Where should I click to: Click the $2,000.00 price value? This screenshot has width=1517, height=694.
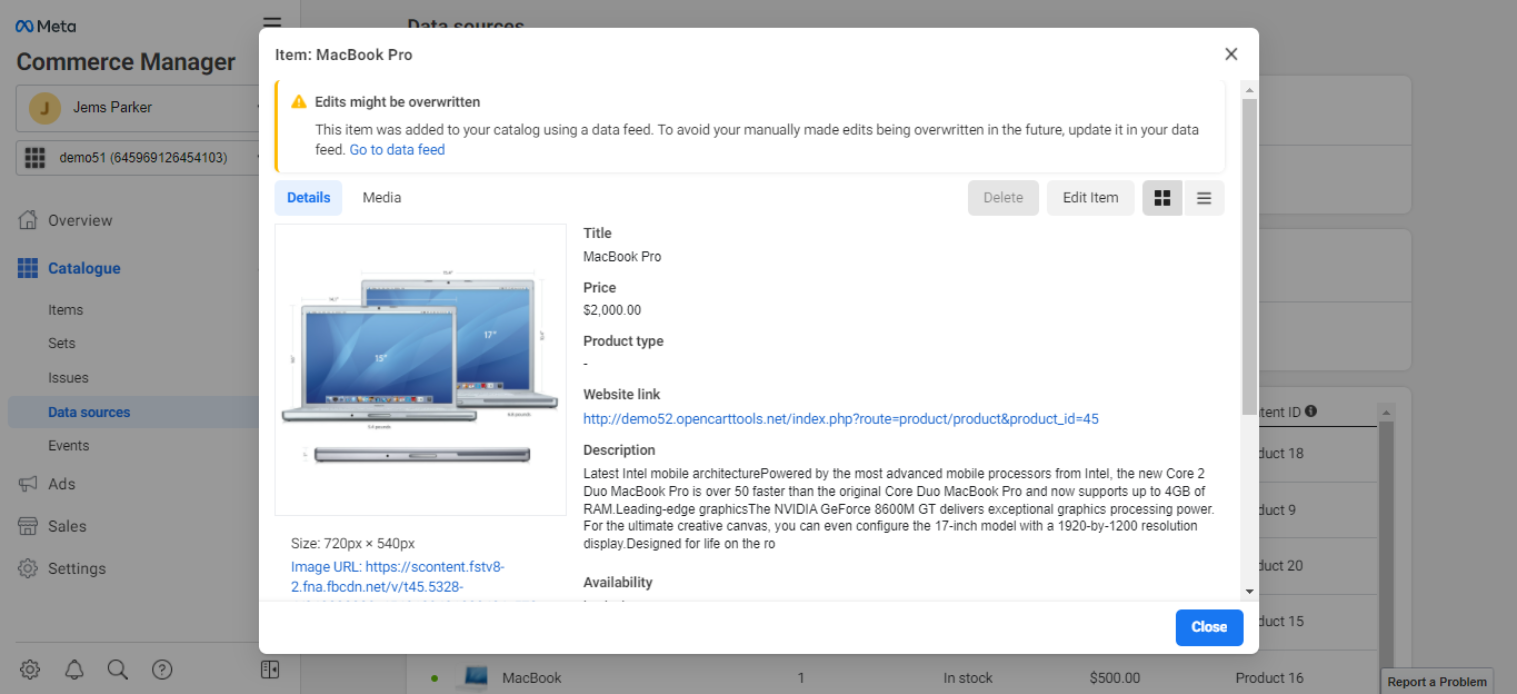click(612, 310)
